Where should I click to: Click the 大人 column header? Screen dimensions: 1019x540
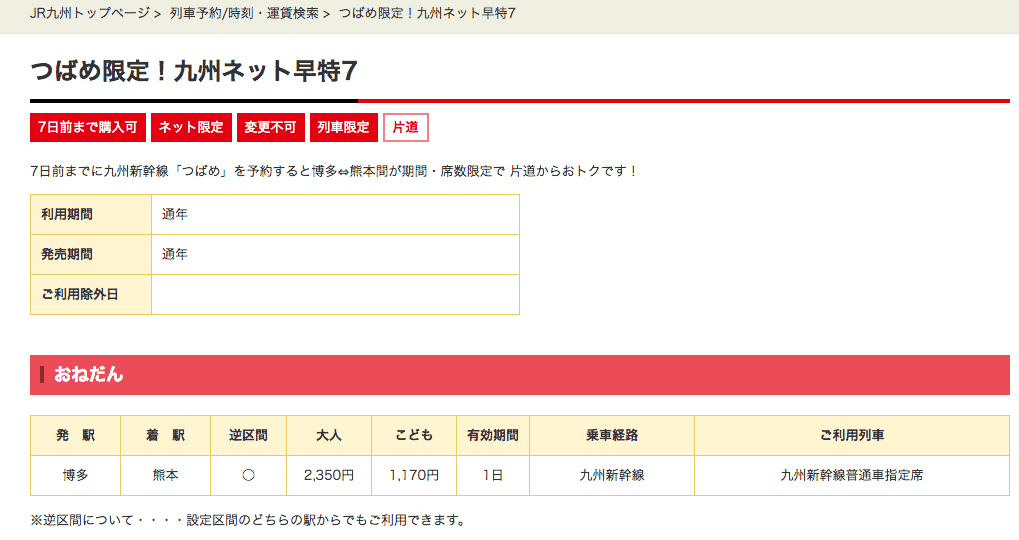click(329, 435)
